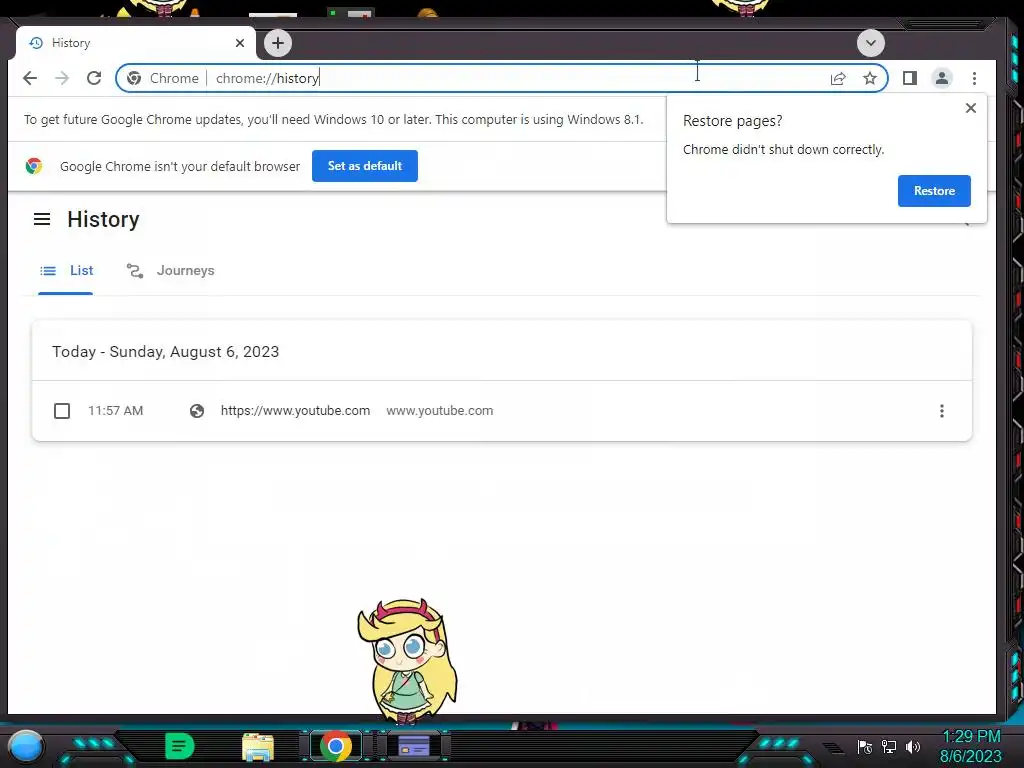Image resolution: width=1024 pixels, height=768 pixels.
Task: Check the box for the 11:57 AM entry
Action: click(x=62, y=411)
